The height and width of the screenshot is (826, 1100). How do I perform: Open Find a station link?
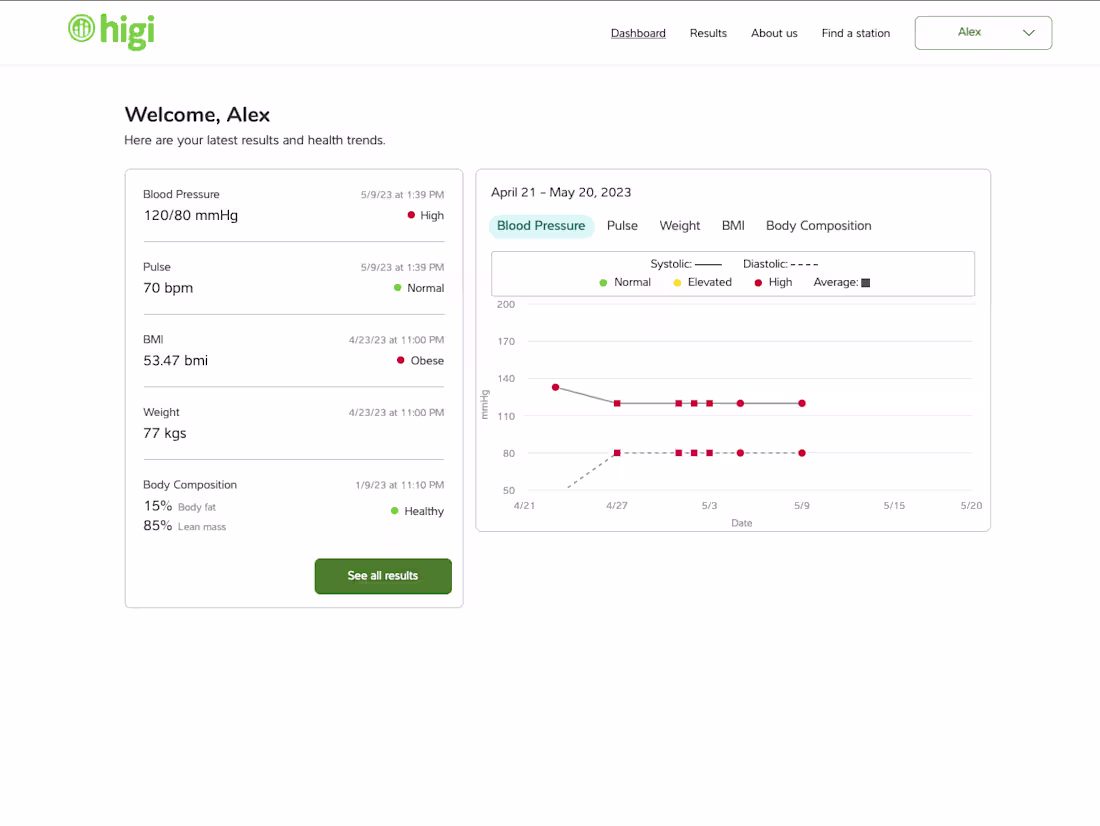click(855, 33)
